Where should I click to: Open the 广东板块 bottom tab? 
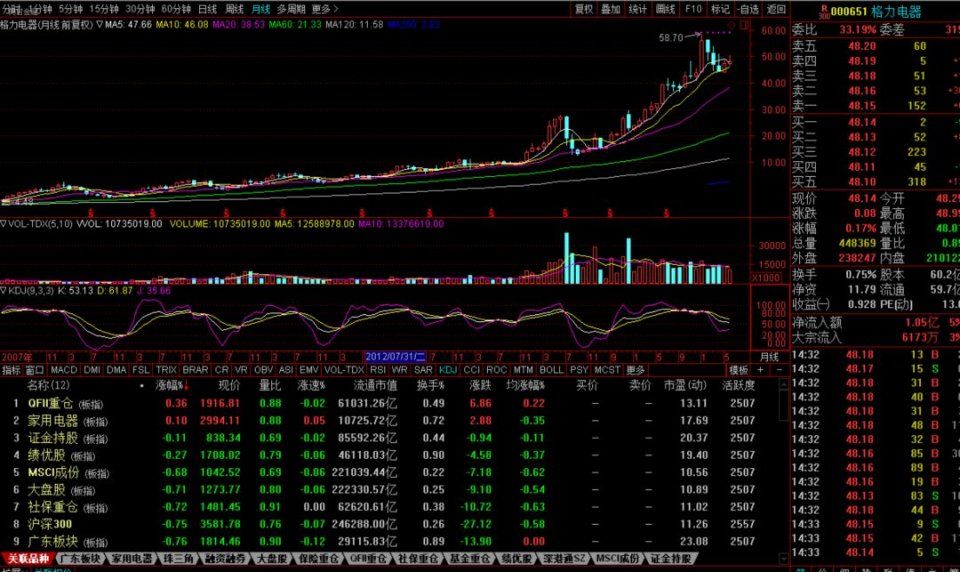coord(81,558)
